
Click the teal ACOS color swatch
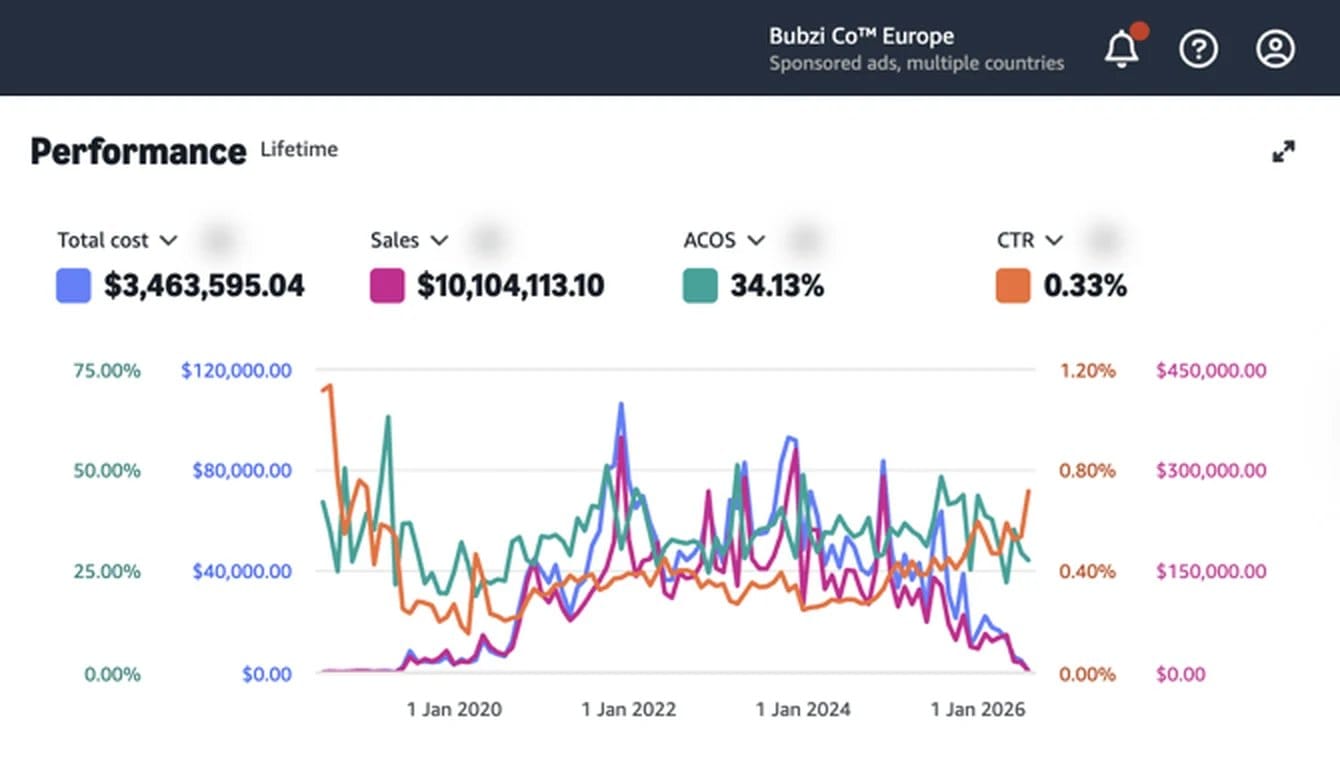coord(700,286)
